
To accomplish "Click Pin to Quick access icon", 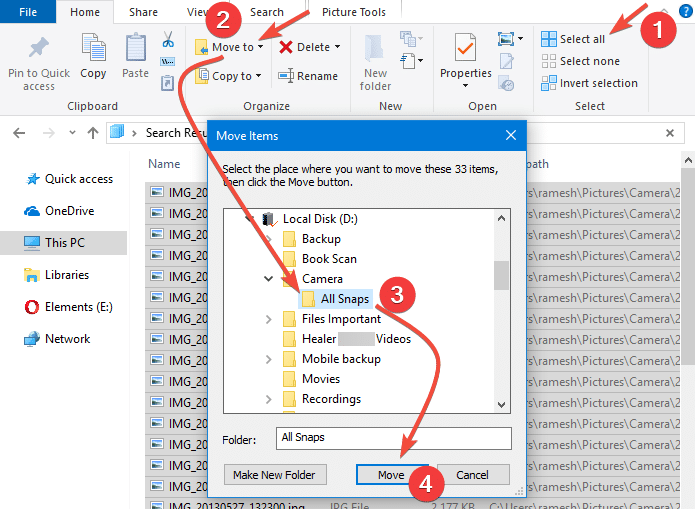I will [x=39, y=50].
